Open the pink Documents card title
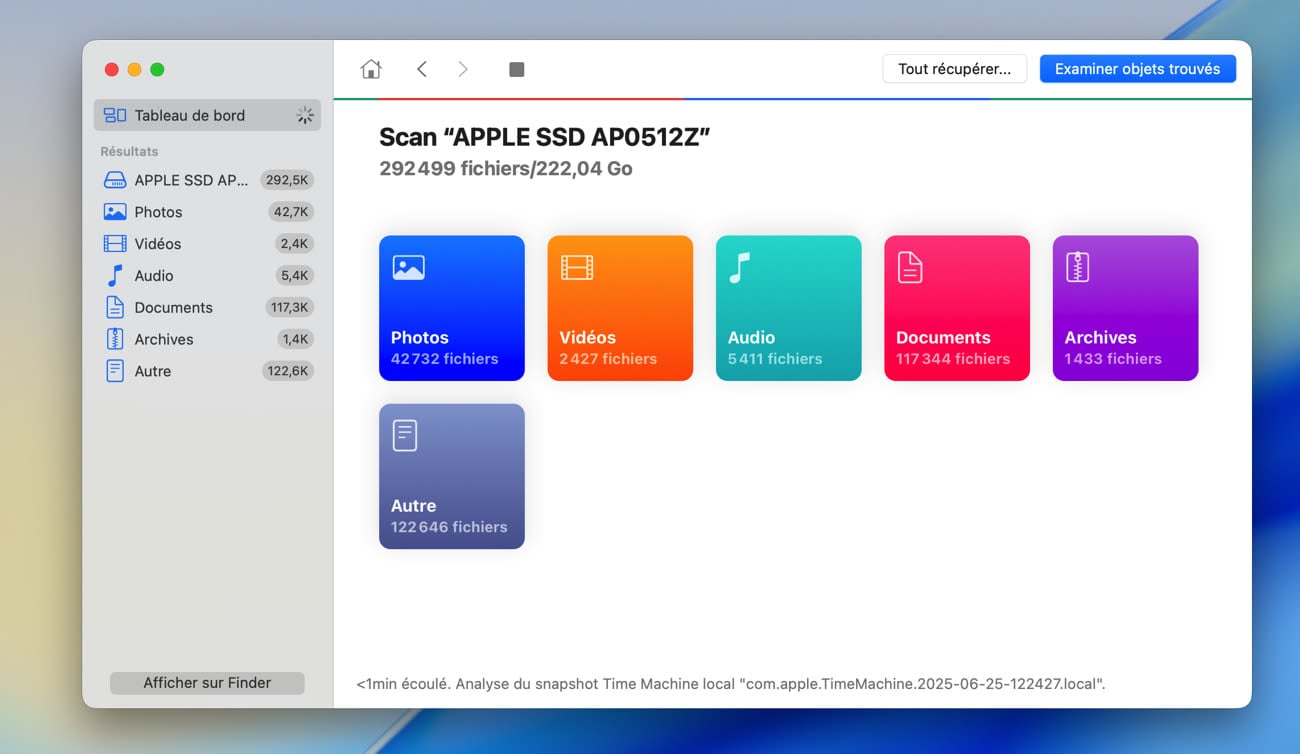Viewport: 1300px width, 754px height. (x=944, y=338)
